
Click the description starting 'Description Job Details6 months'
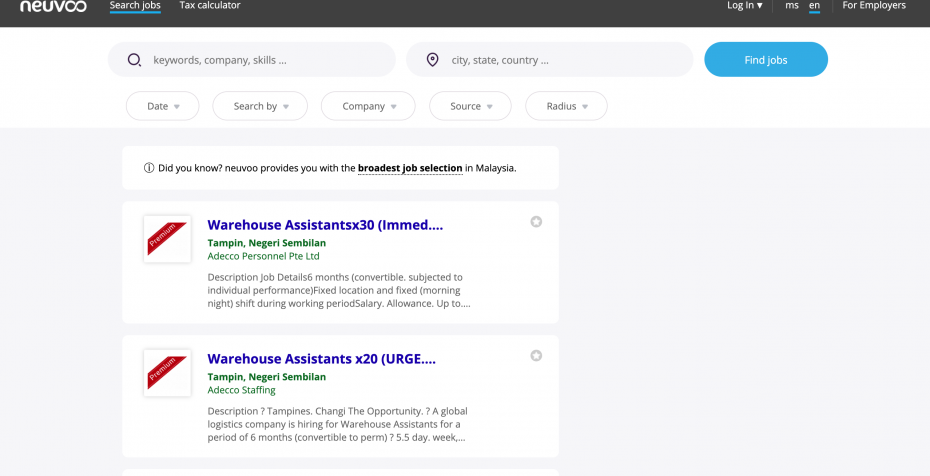pos(339,290)
